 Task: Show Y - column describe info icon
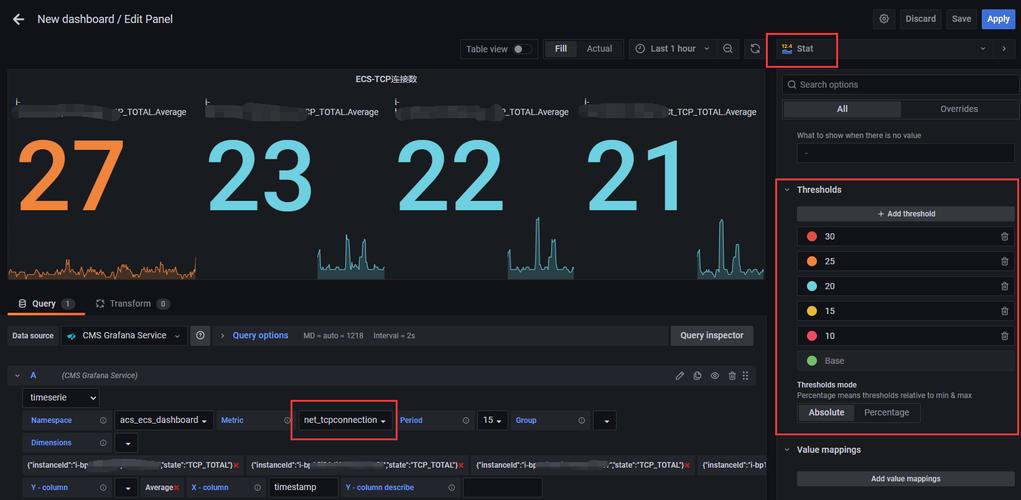[x=451, y=488]
